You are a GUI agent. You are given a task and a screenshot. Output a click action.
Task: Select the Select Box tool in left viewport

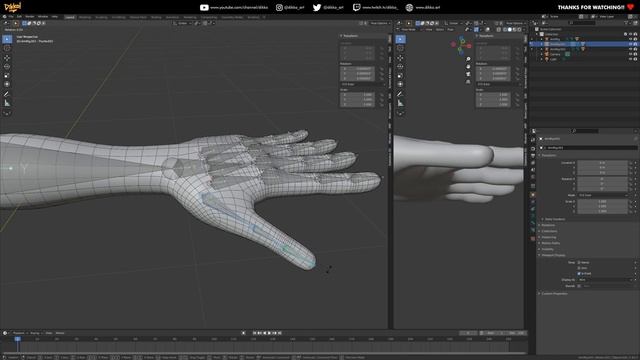click(7, 39)
